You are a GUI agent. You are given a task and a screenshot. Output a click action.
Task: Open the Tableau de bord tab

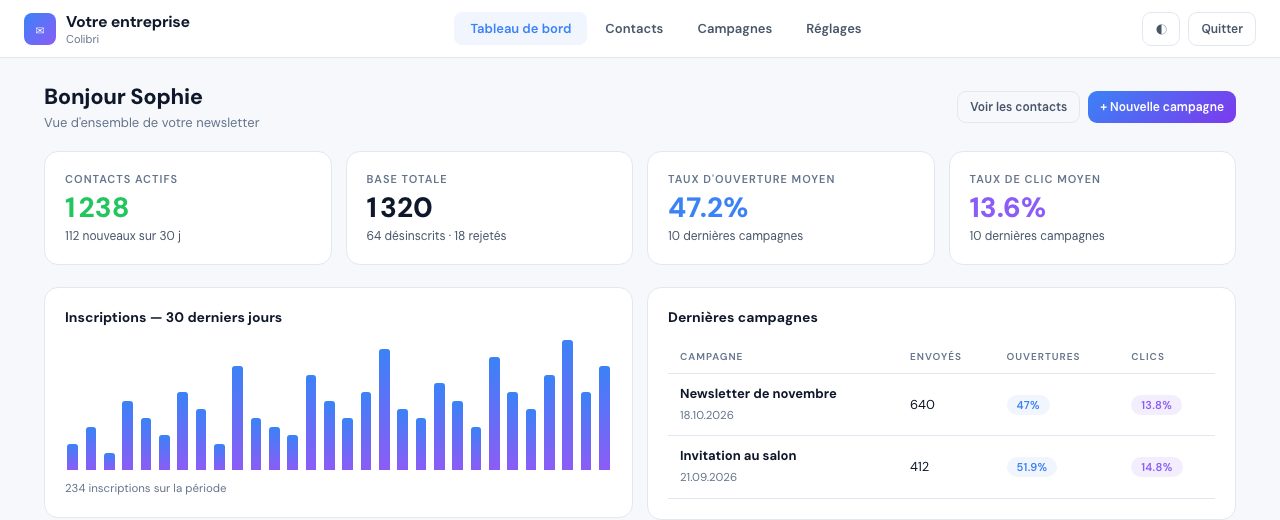(x=521, y=29)
